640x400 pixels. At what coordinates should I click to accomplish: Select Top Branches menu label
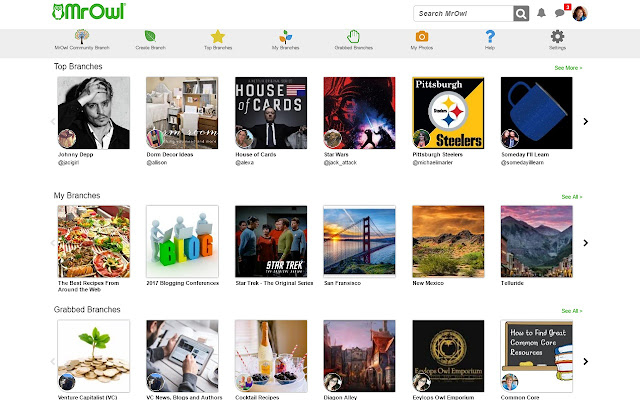pyautogui.click(x=218, y=48)
